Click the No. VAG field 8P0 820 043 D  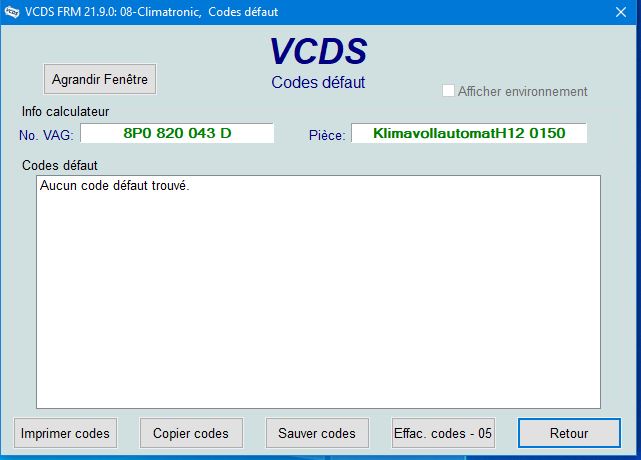pos(177,133)
